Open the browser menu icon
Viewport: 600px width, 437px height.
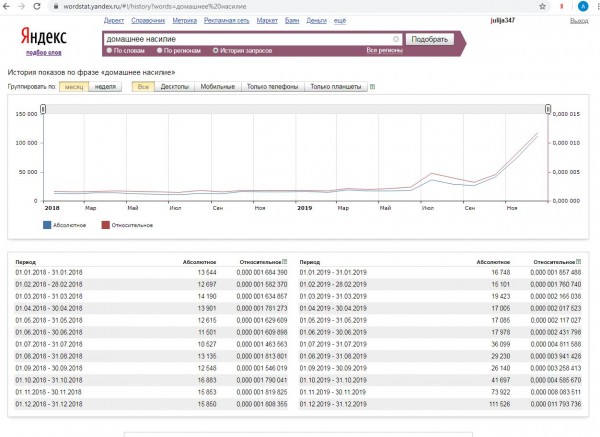click(x=587, y=6)
